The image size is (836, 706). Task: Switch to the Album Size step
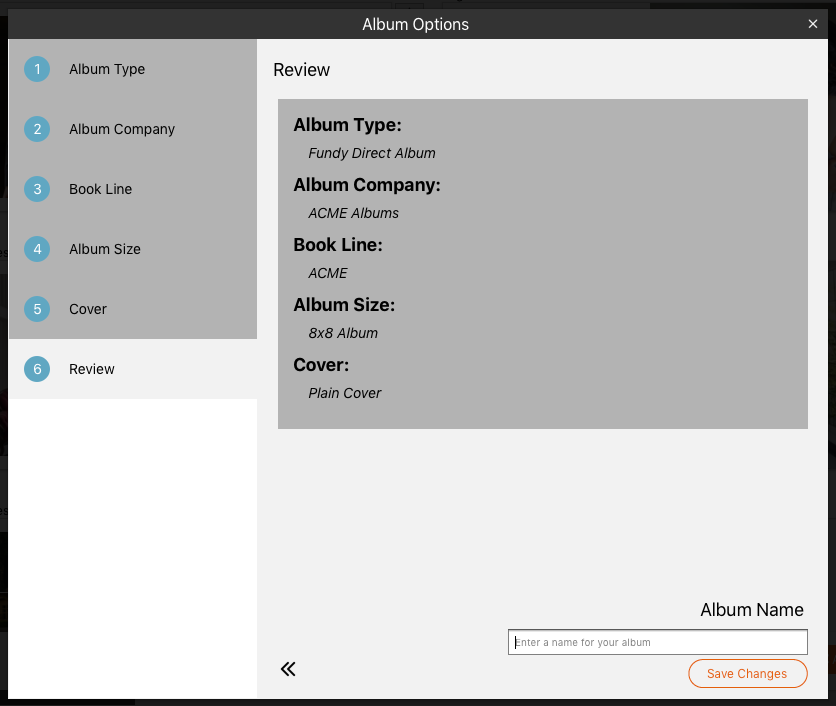tap(133, 249)
